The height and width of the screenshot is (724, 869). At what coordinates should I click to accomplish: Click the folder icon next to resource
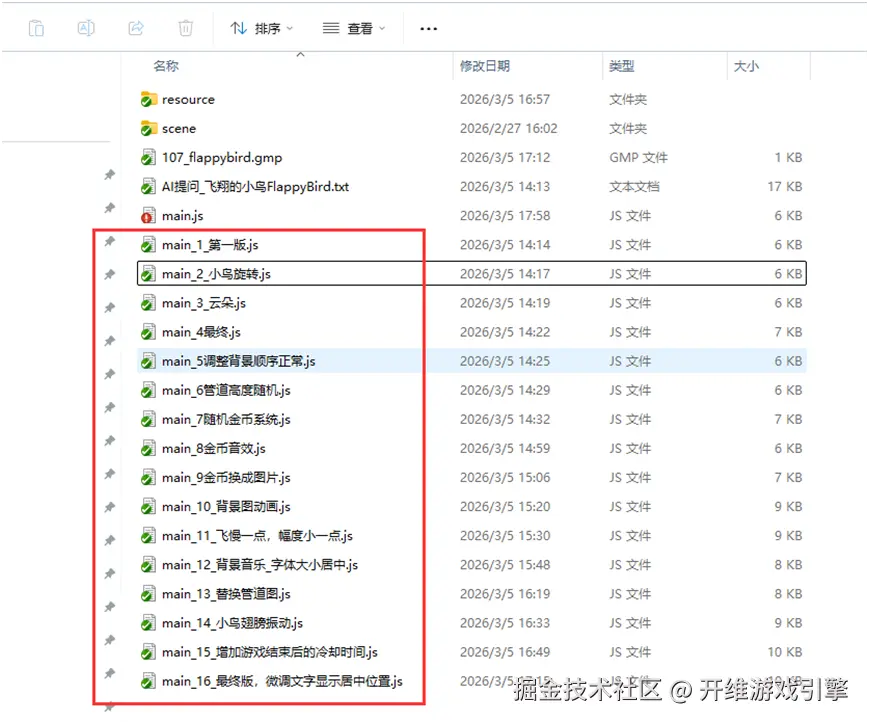click(x=147, y=99)
